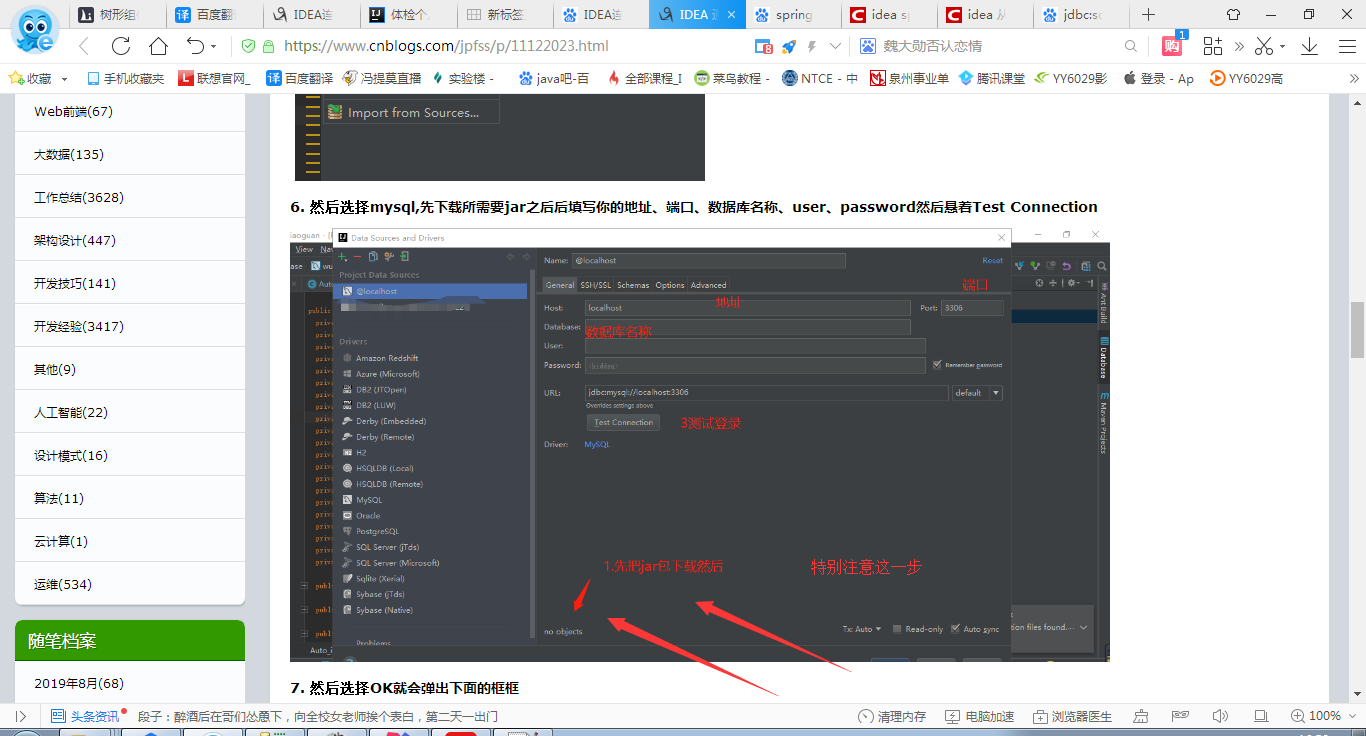Click Test Connection in the dialog image

623,422
